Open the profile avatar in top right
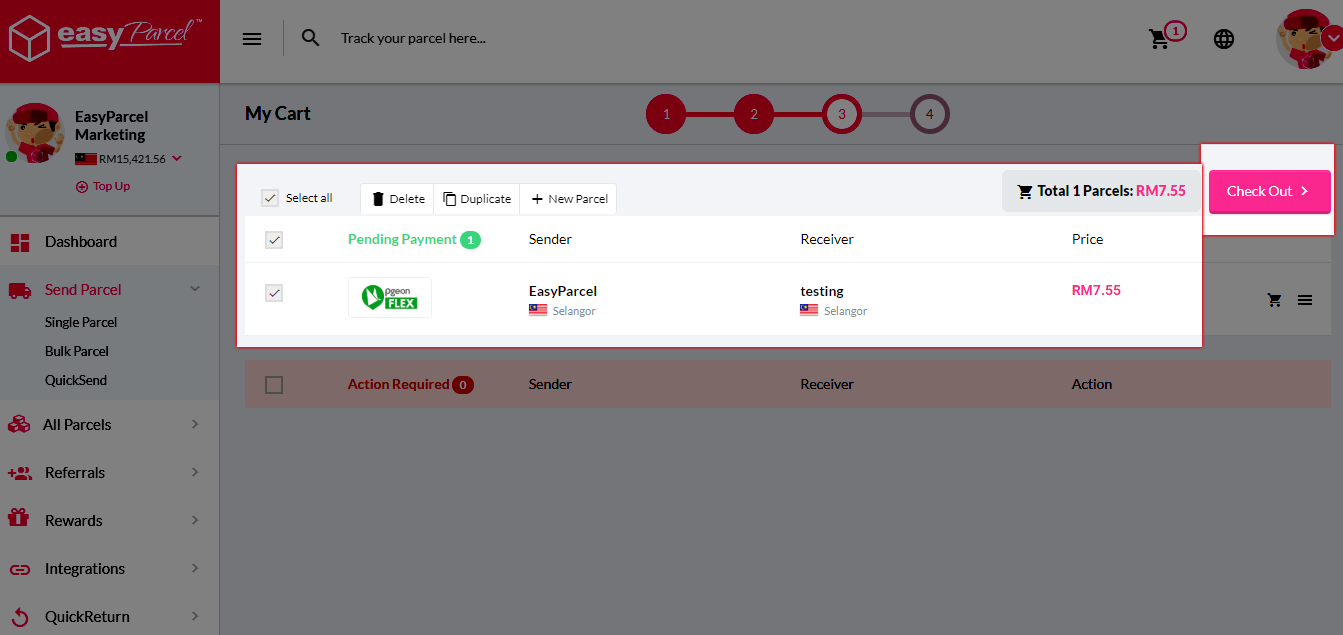1343x635 pixels. pos(1304,40)
